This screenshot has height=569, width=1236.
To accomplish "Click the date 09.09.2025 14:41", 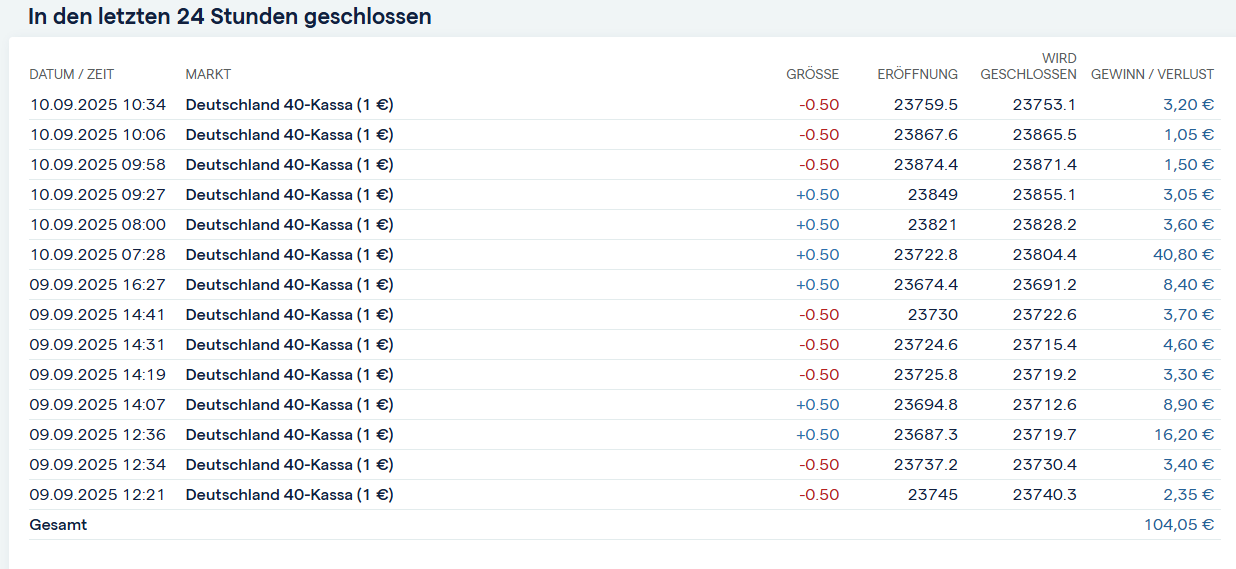I will pyautogui.click(x=98, y=314).
